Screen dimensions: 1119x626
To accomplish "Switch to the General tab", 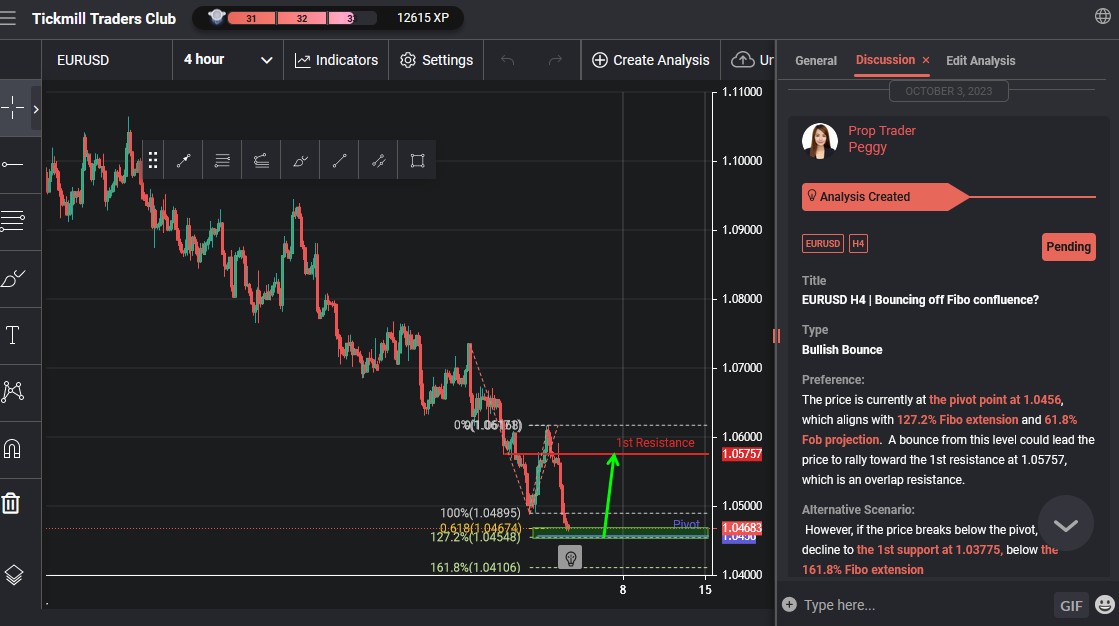I will click(x=816, y=61).
